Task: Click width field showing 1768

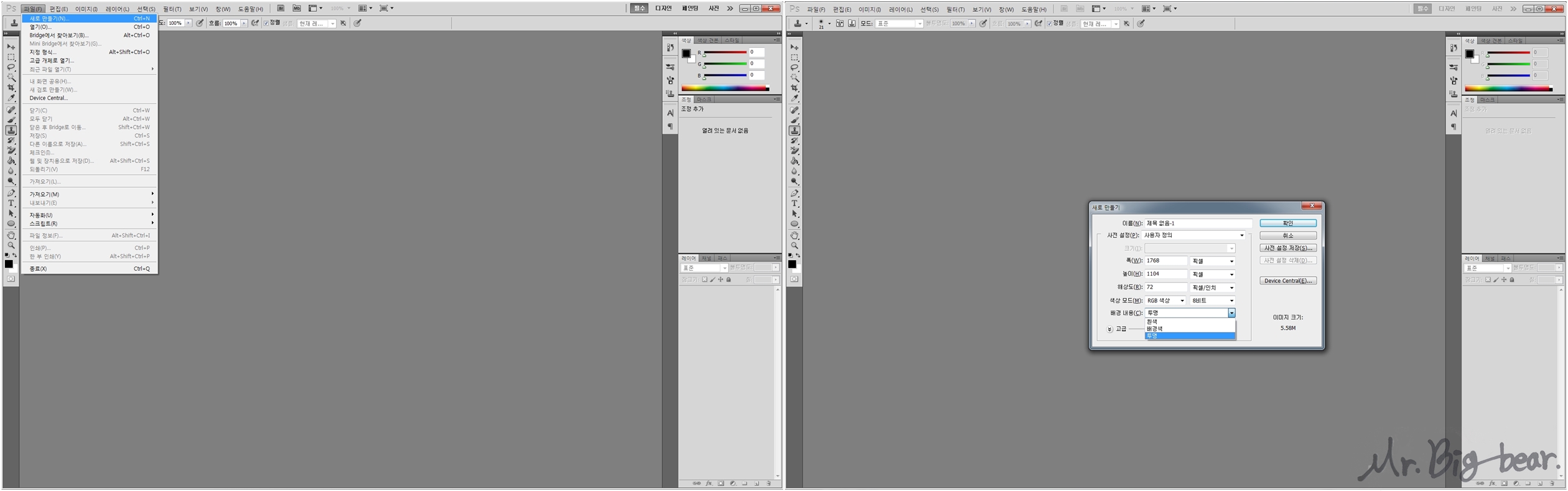Action: click(1165, 261)
